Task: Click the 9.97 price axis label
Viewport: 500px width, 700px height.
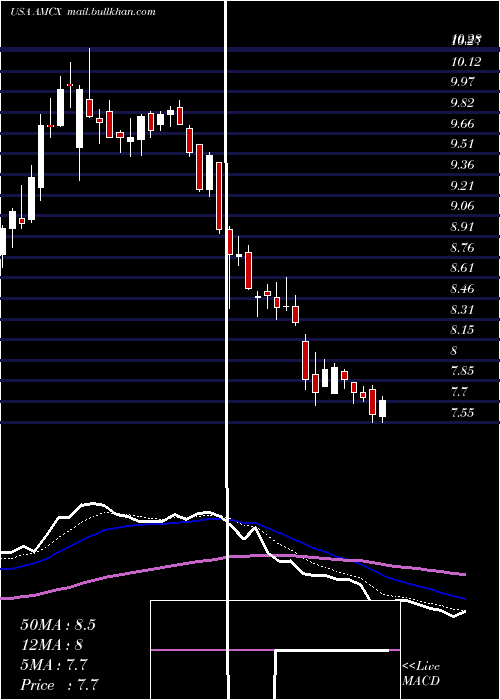Action: tap(462, 82)
